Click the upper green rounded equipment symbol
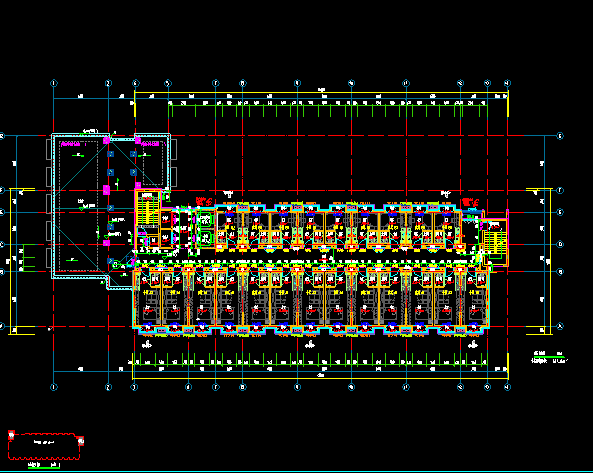The image size is (593, 473). coord(205,220)
